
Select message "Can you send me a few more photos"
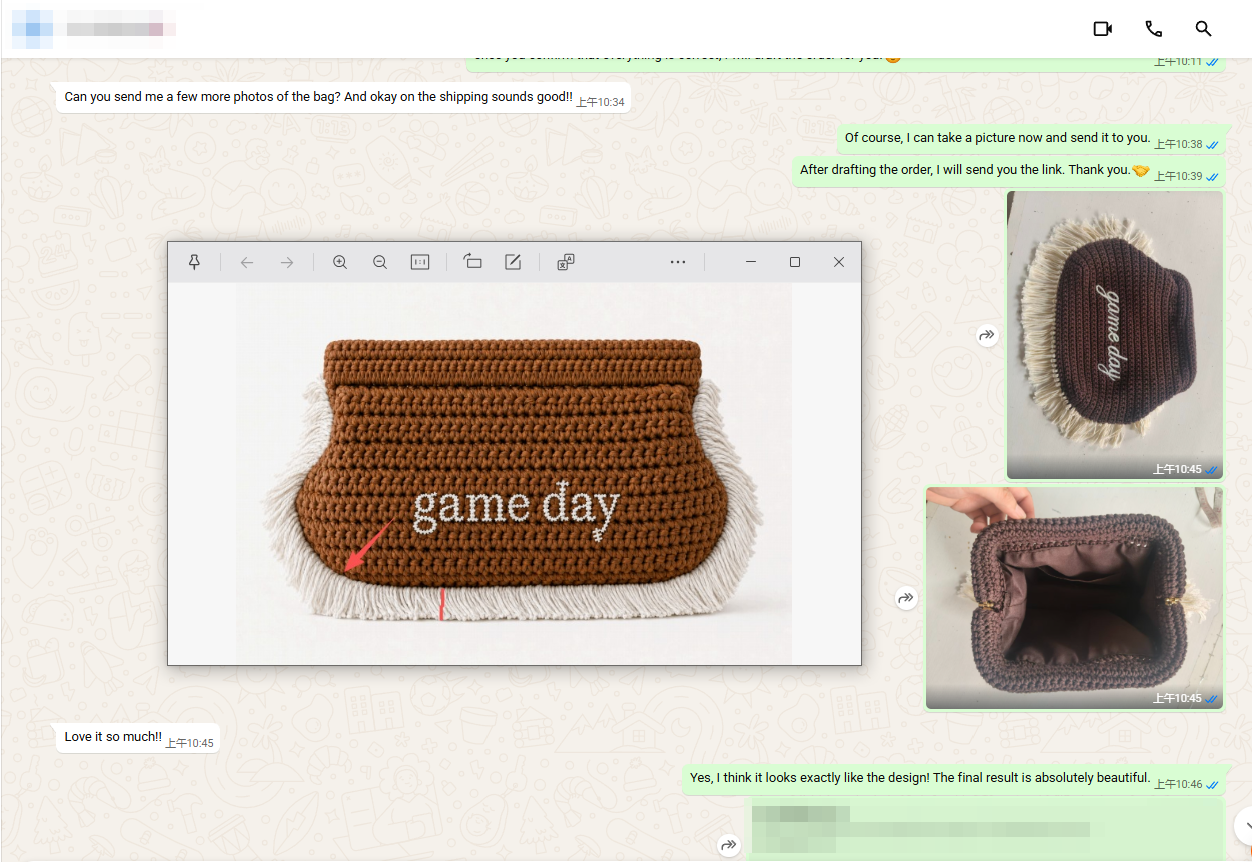pos(343,98)
